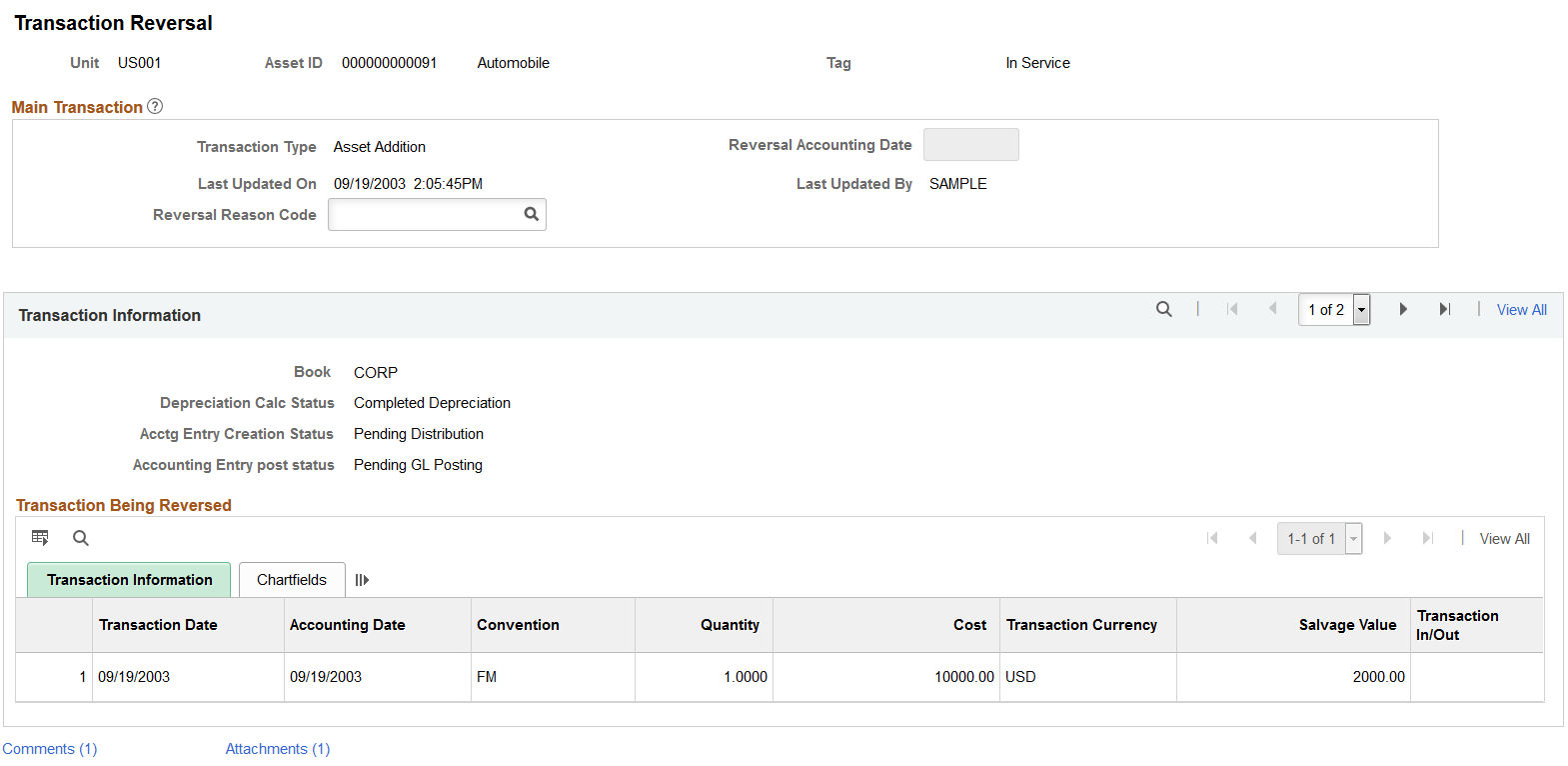Click the Reversal Reason Code input field
The image size is (1568, 766).
[x=437, y=214]
